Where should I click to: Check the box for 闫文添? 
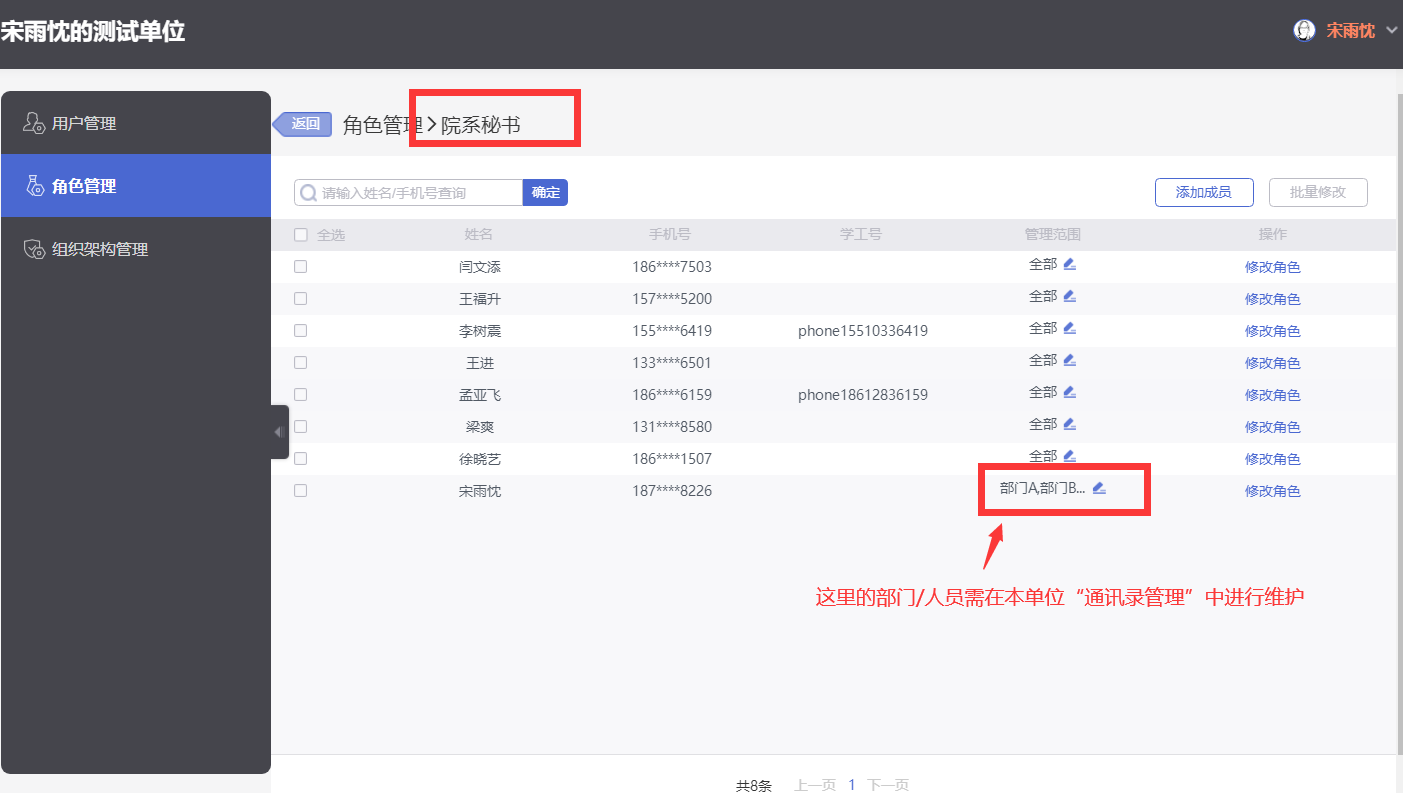pyautogui.click(x=301, y=267)
